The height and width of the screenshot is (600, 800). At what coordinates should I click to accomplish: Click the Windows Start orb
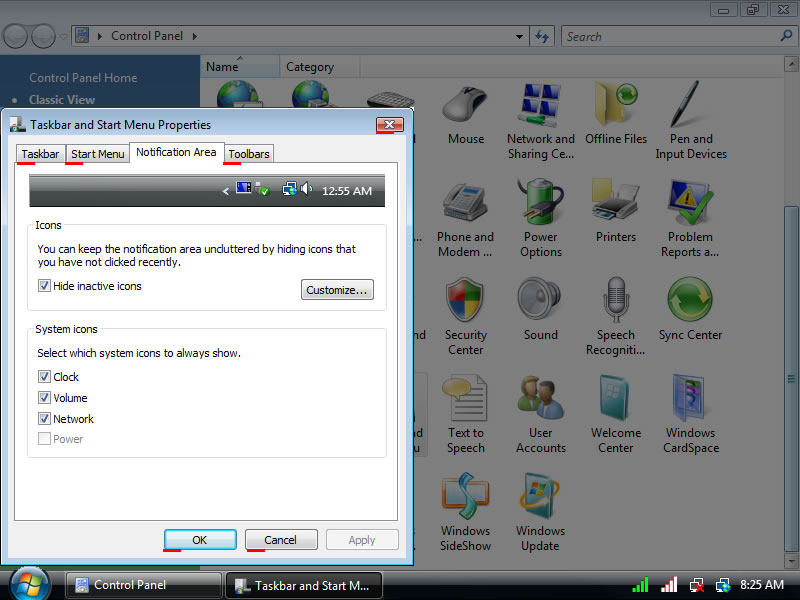click(29, 583)
